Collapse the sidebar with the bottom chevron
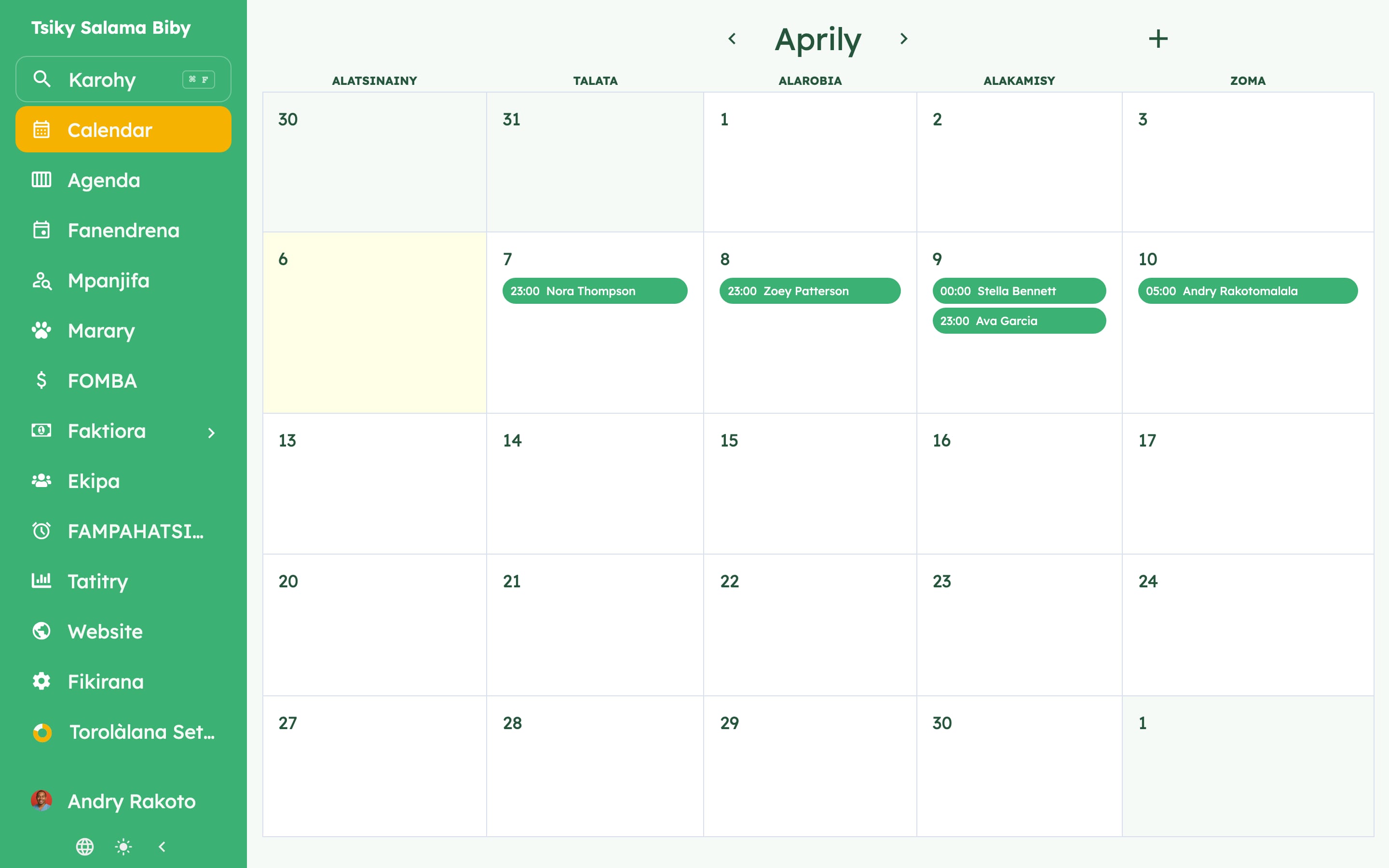The image size is (1389, 868). click(x=162, y=846)
